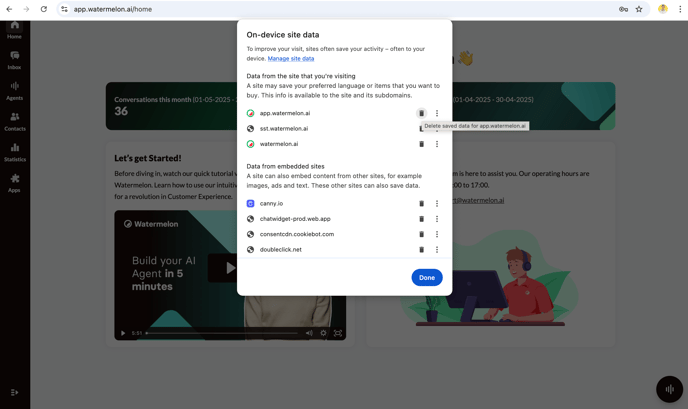This screenshot has height=409, width=688.
Task: Open the site information icon in address bar
Action: click(x=64, y=9)
